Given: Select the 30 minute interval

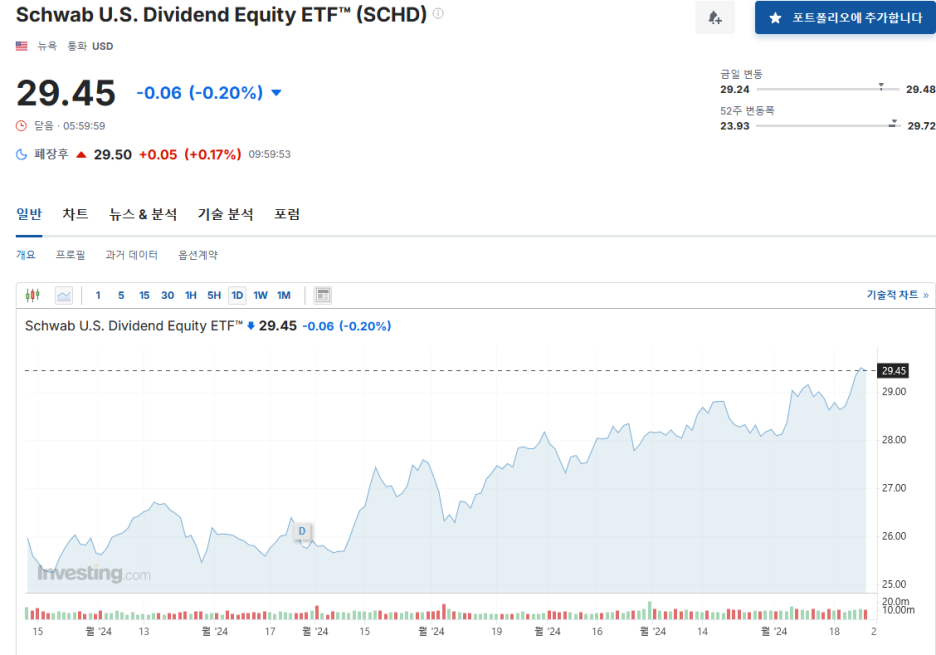Looking at the screenshot, I should click(x=168, y=295).
